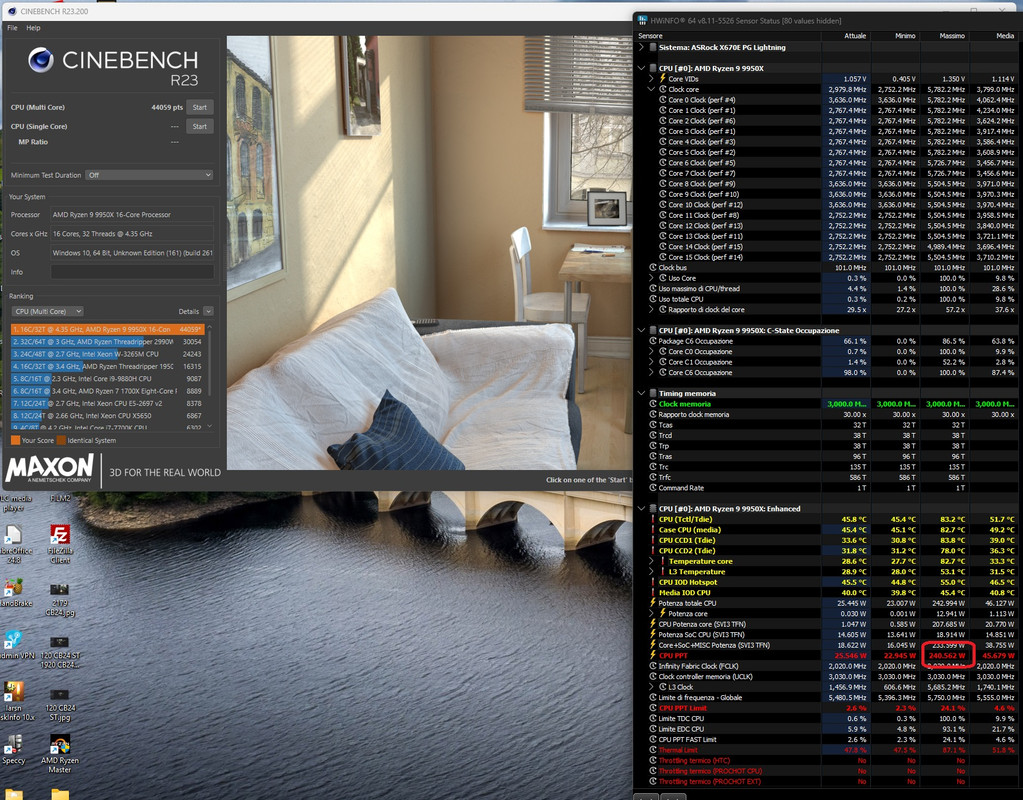The height and width of the screenshot is (800, 1023).
Task: Click the icon beside Package C6 Occupazione
Action: point(653,341)
